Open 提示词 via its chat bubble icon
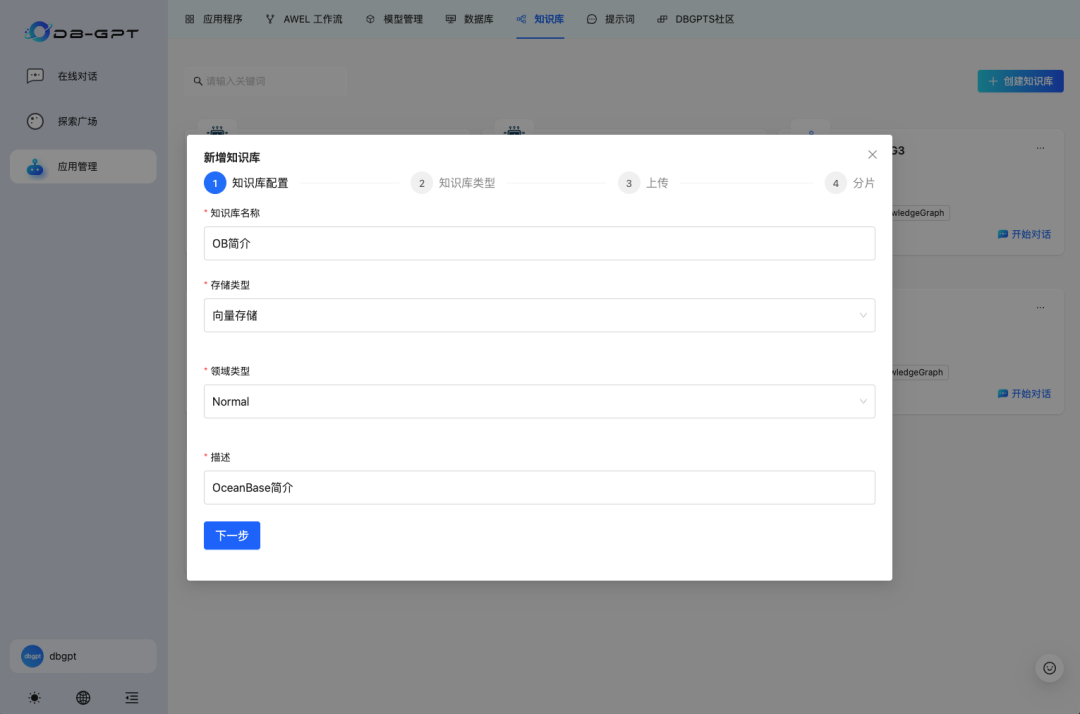The width and height of the screenshot is (1080, 714). pyautogui.click(x=592, y=18)
